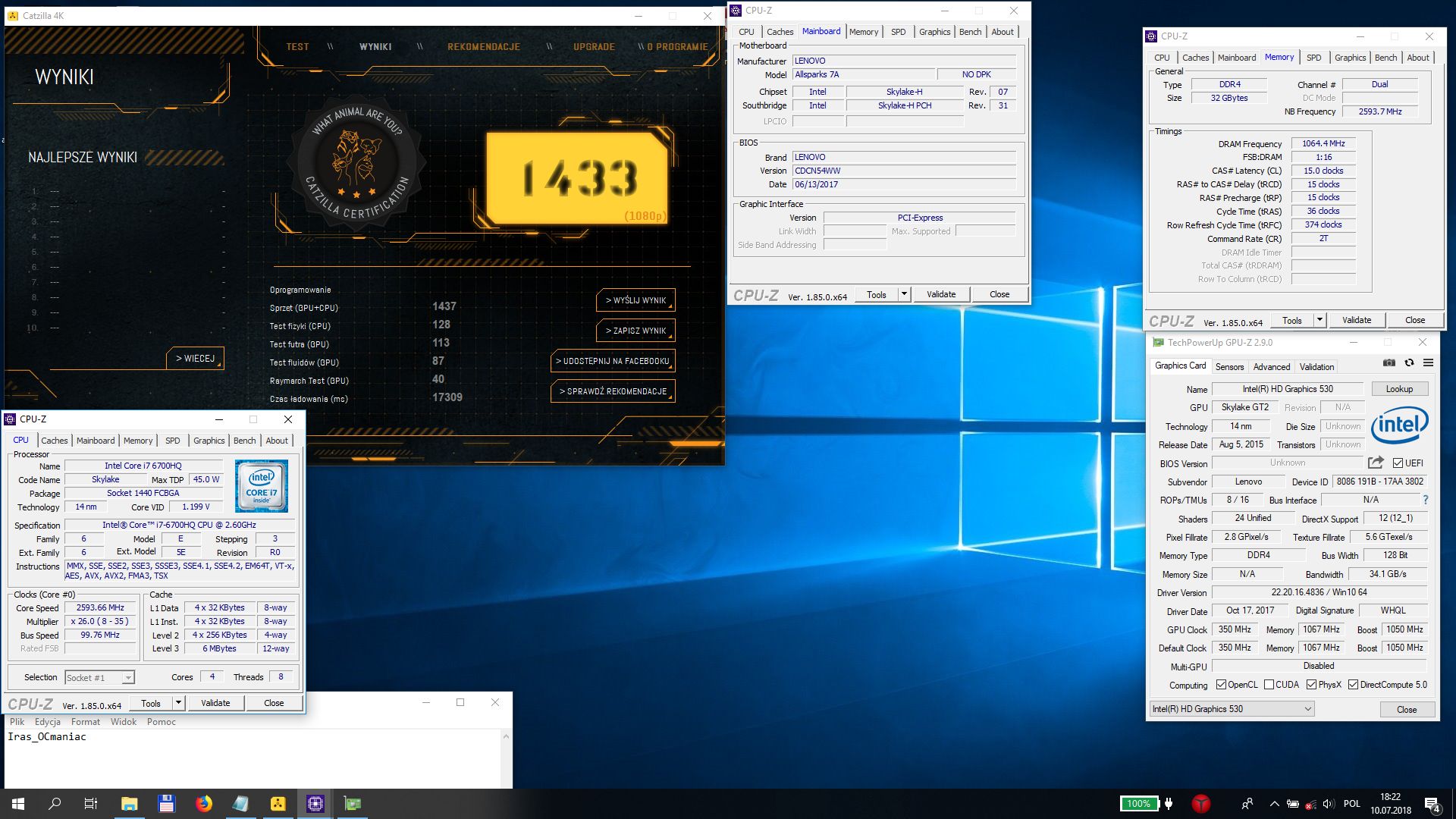Open the GPU-Z hamburger menu

pyautogui.click(x=1428, y=363)
